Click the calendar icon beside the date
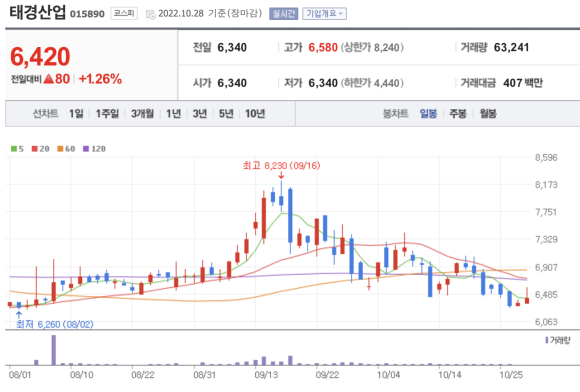 coord(151,14)
